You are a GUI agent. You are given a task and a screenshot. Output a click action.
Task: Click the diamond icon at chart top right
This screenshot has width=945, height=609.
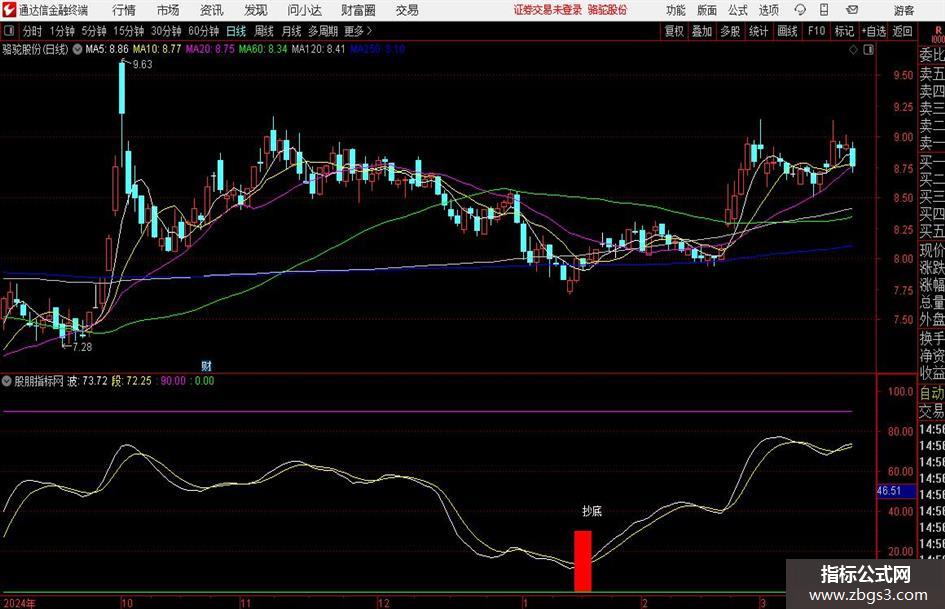[853, 49]
